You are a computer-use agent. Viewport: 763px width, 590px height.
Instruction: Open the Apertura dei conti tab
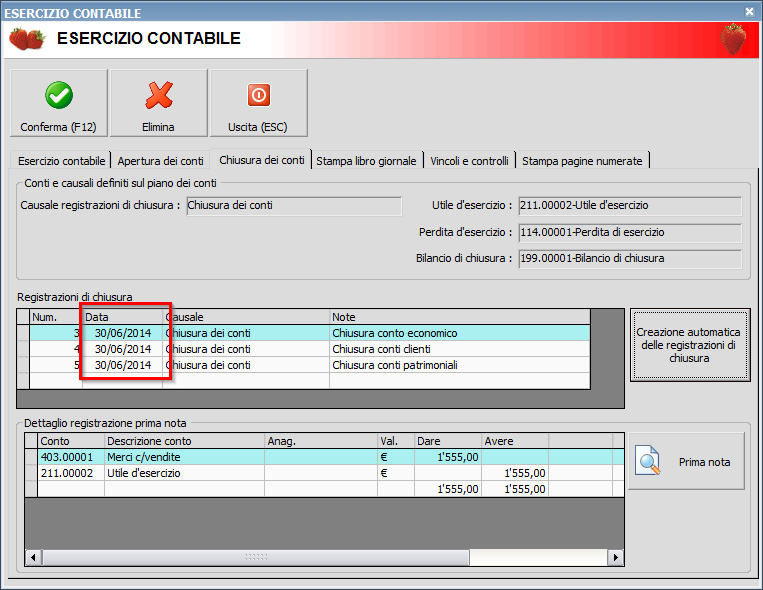(x=160, y=160)
